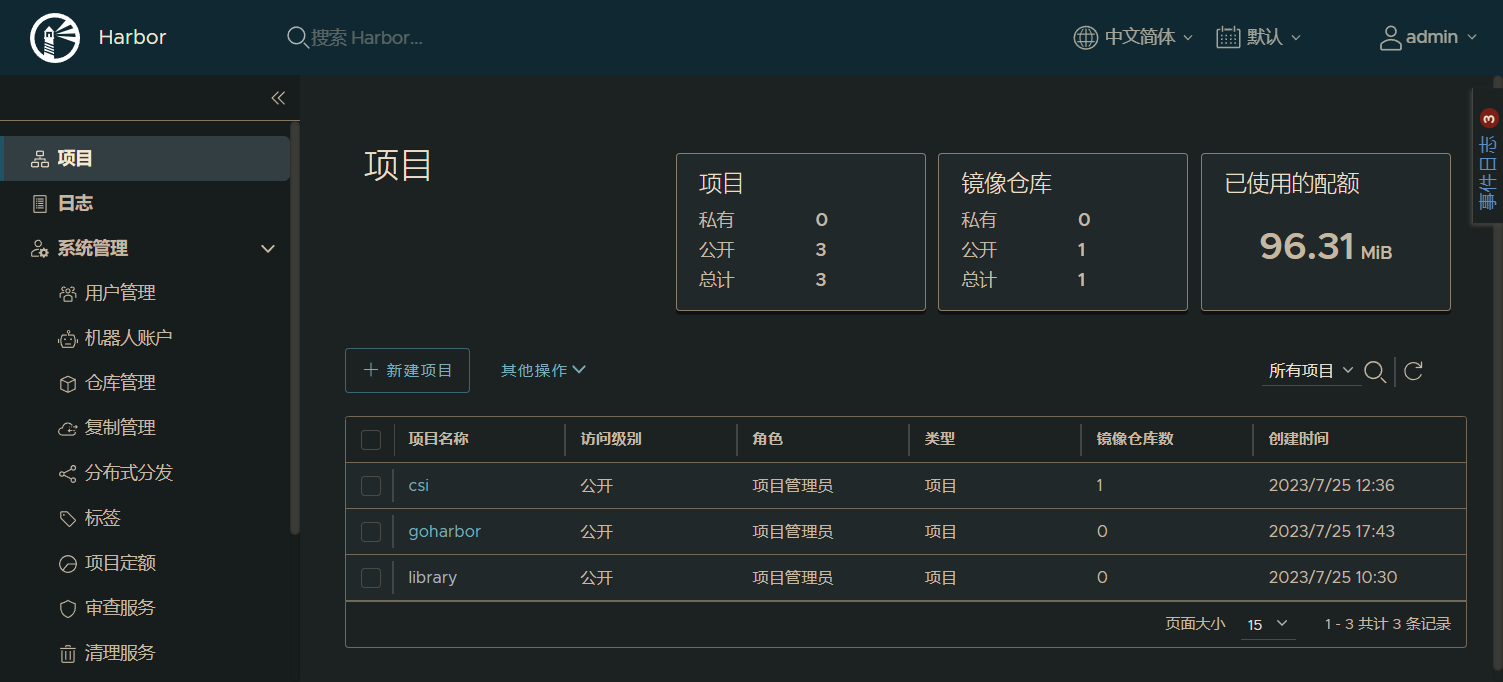The image size is (1503, 682).
Task: Open the goharbor project link
Action: coord(444,532)
